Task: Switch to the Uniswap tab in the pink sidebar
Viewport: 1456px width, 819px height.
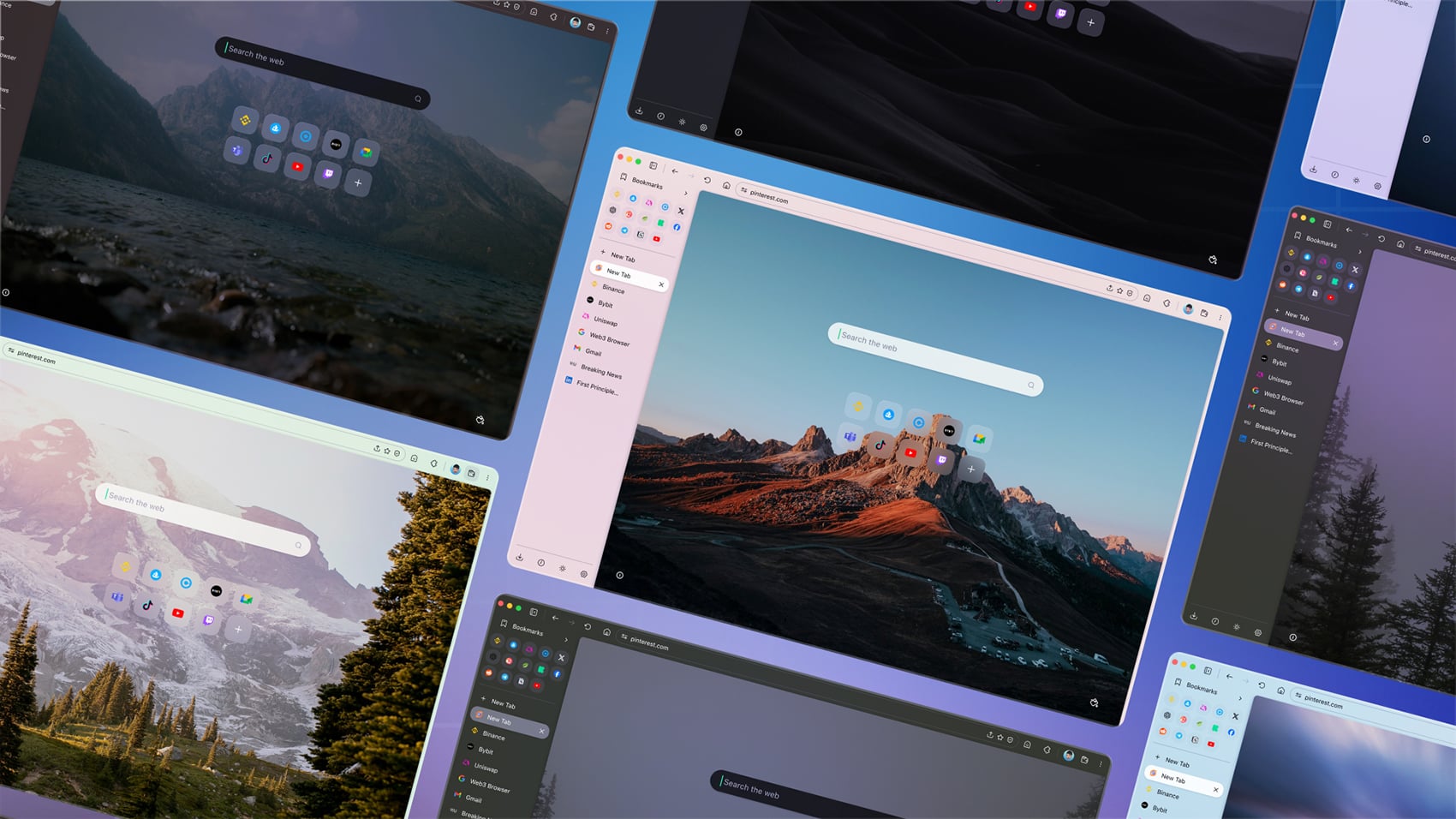Action: tap(605, 321)
